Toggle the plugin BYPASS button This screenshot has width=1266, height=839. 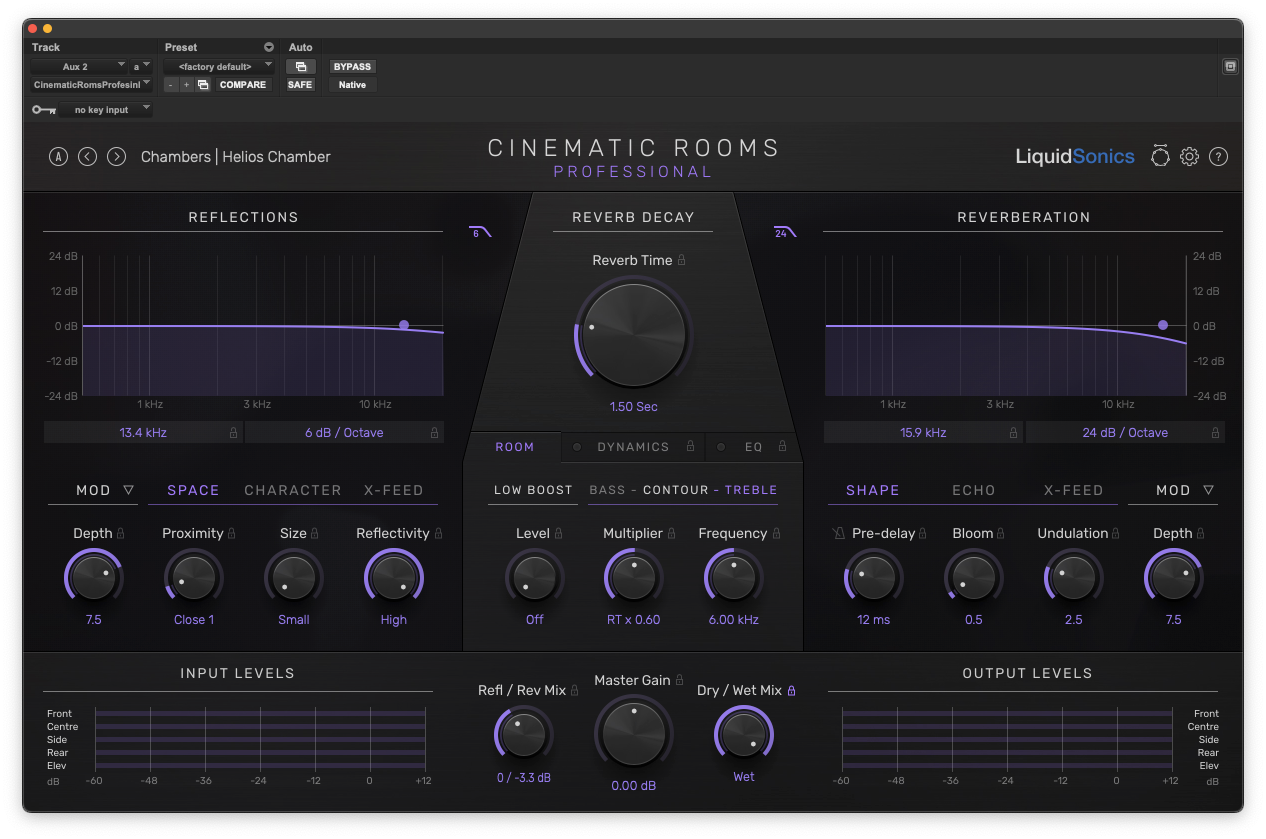tap(352, 67)
